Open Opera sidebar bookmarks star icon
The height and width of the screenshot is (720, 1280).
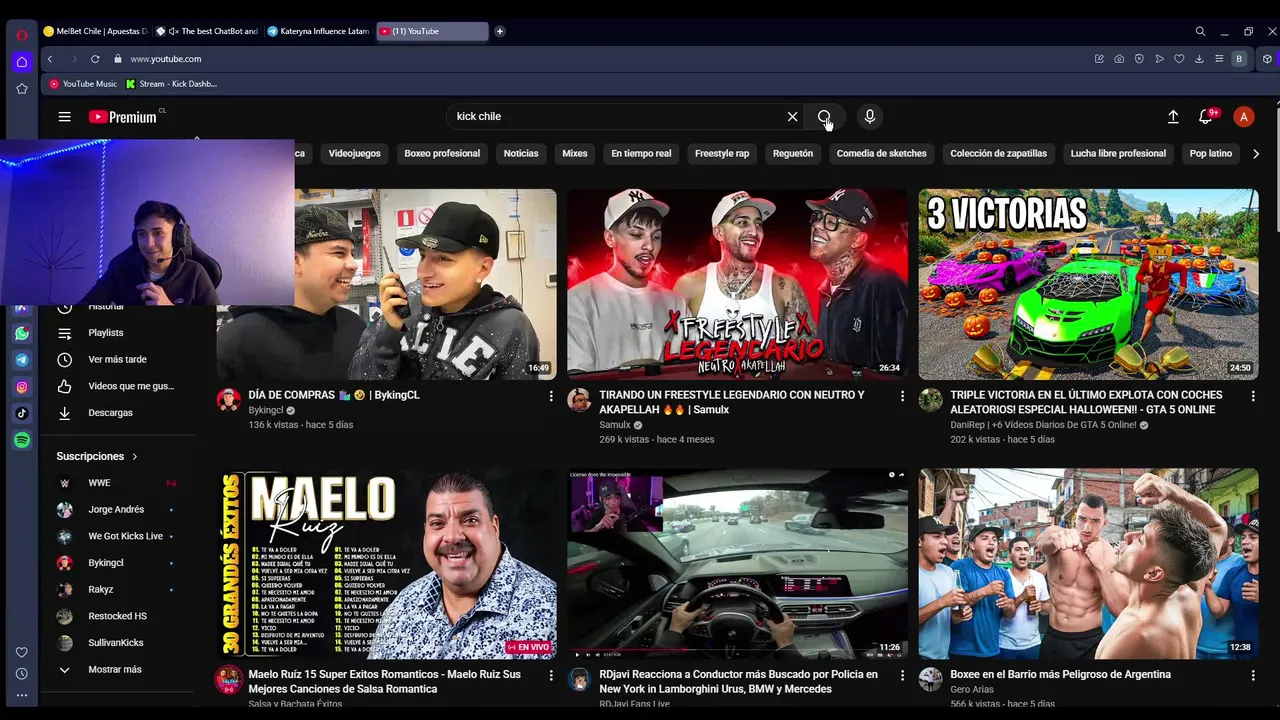tap(22, 89)
